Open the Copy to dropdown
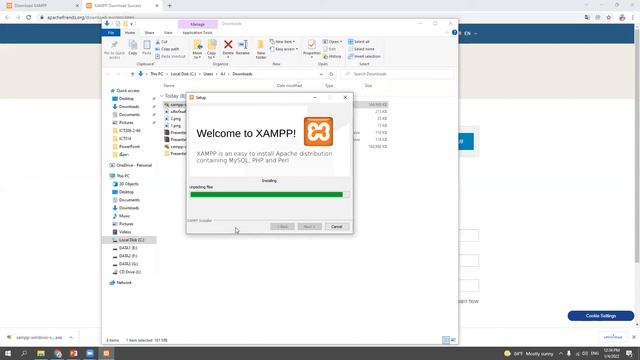 point(211,49)
